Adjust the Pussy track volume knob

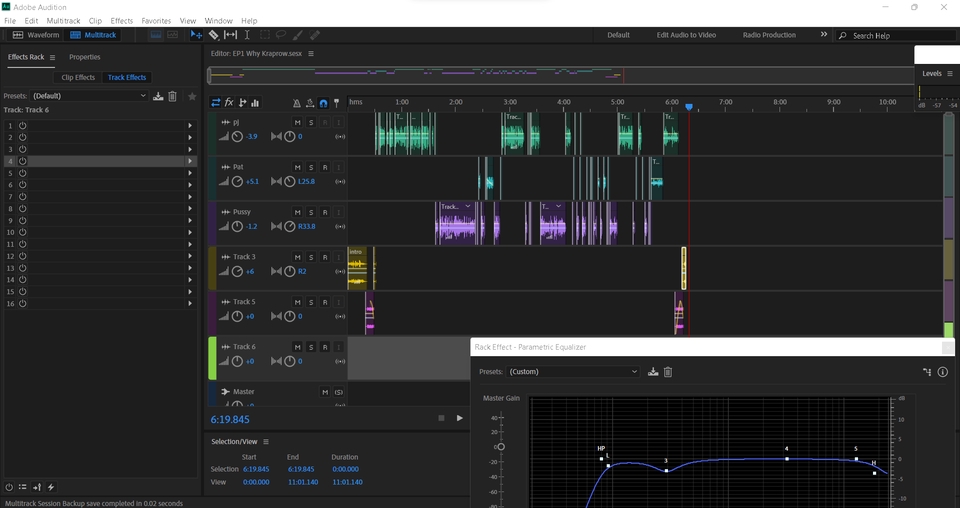(237, 227)
